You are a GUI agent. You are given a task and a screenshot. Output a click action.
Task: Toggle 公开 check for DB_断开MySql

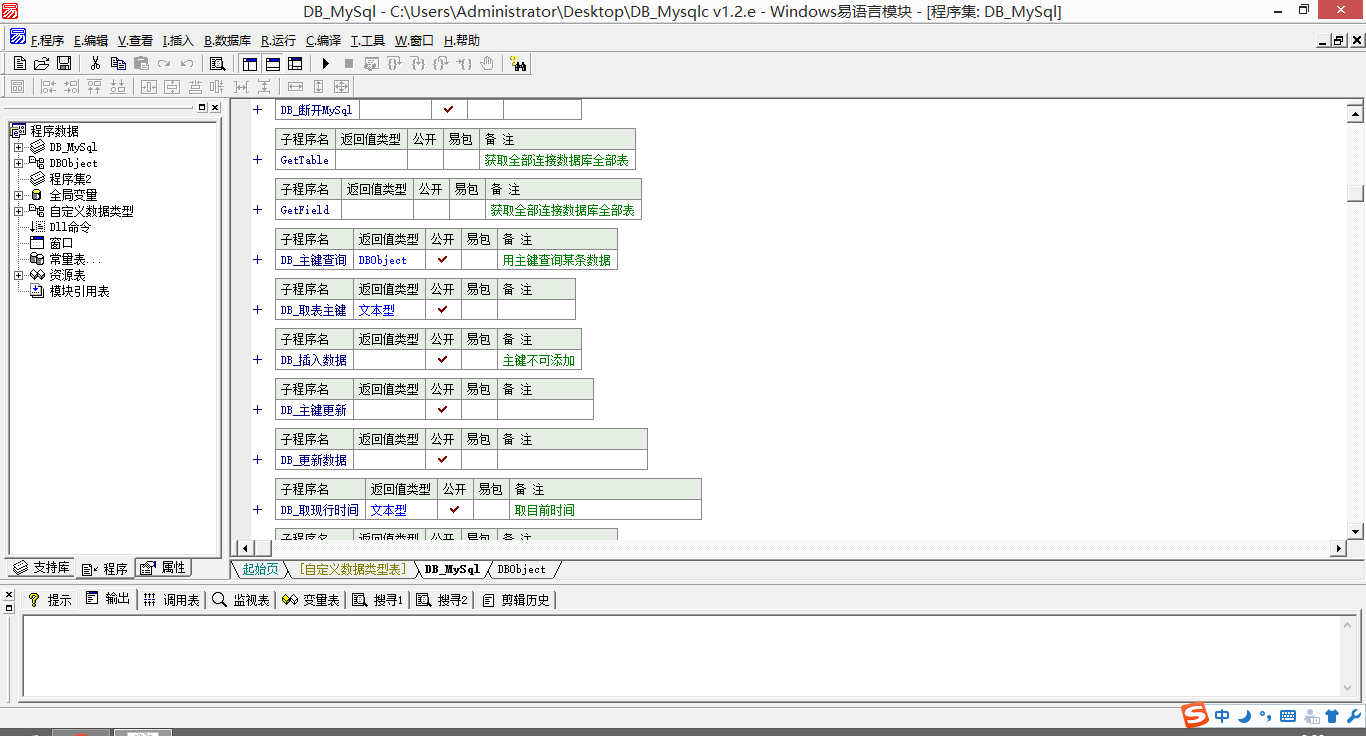click(x=449, y=109)
